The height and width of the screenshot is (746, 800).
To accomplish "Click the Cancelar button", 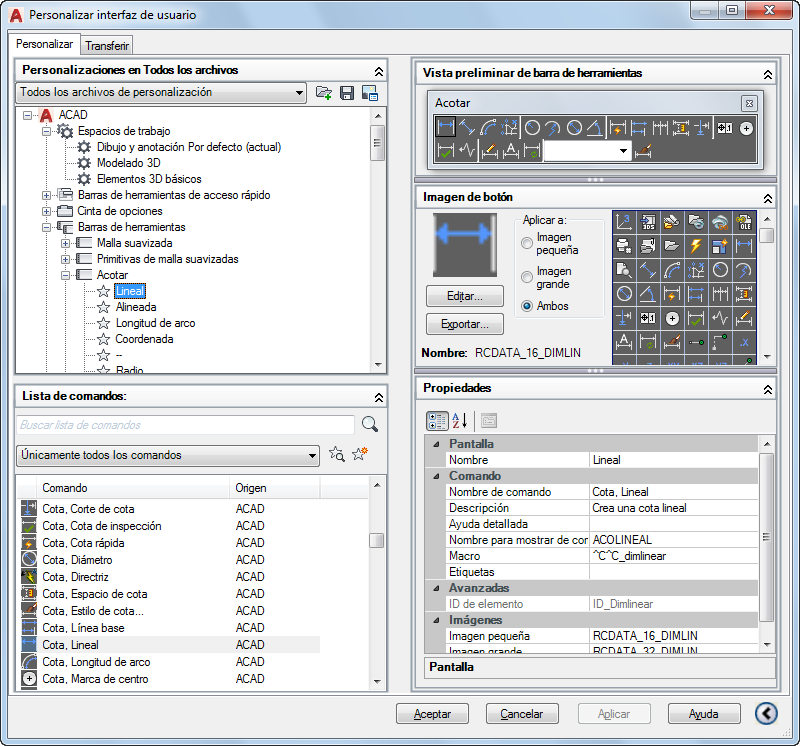I will (x=522, y=713).
